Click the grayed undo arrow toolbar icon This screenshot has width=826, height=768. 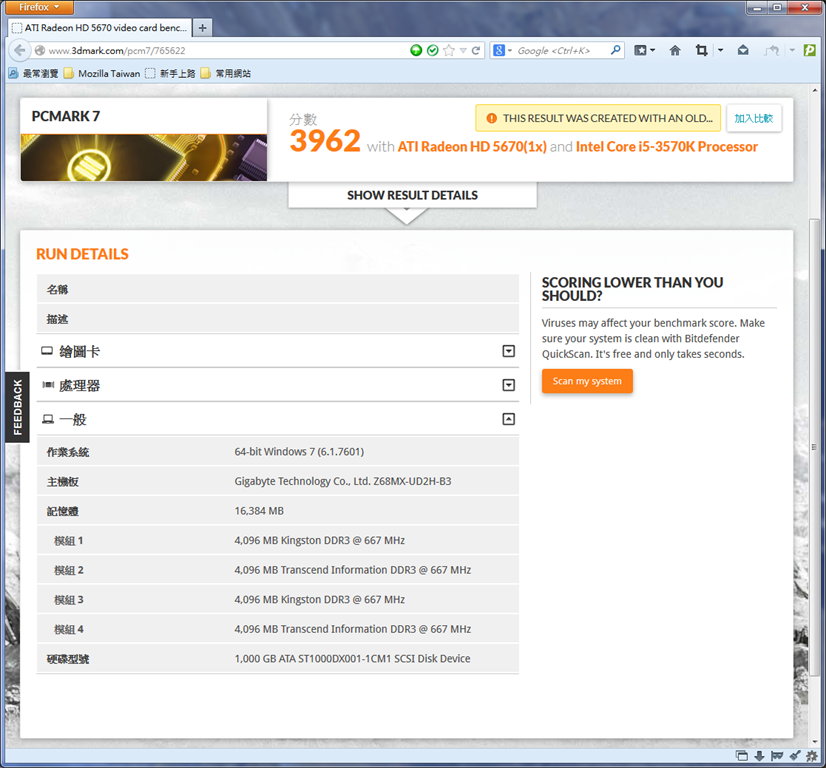772,51
